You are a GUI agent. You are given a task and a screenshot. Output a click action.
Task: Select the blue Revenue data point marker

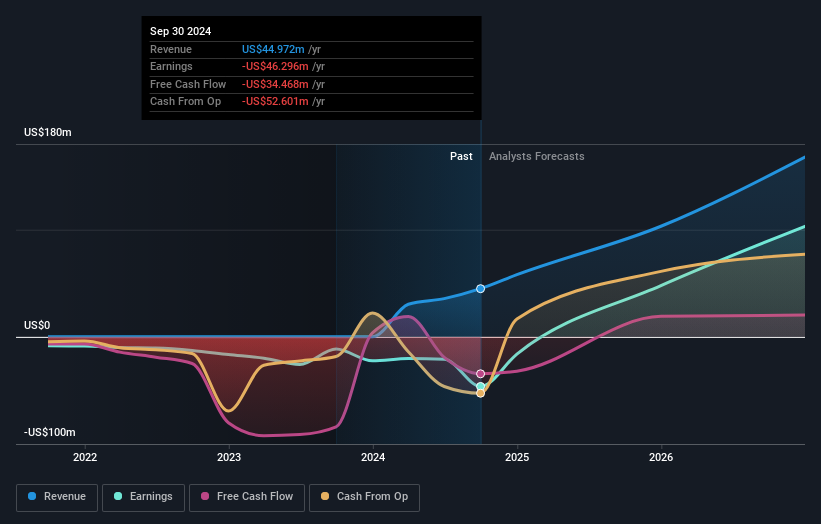(480, 288)
